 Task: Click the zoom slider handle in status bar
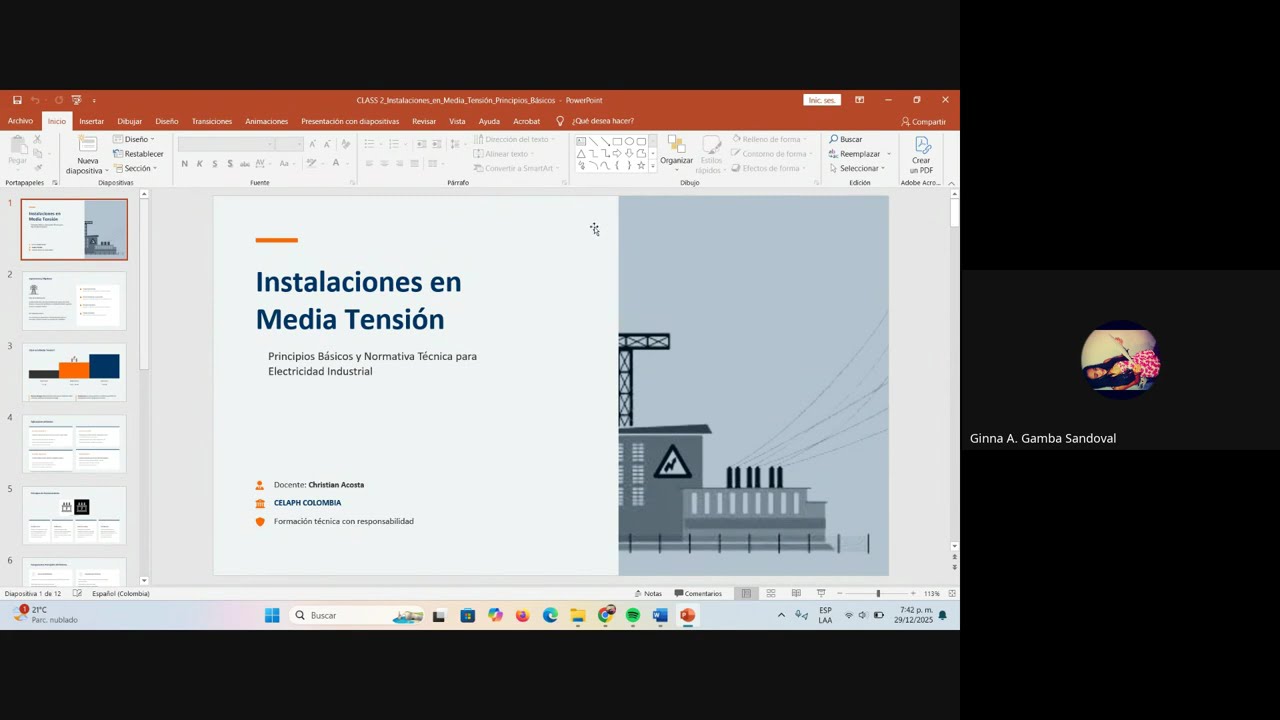coord(878,593)
